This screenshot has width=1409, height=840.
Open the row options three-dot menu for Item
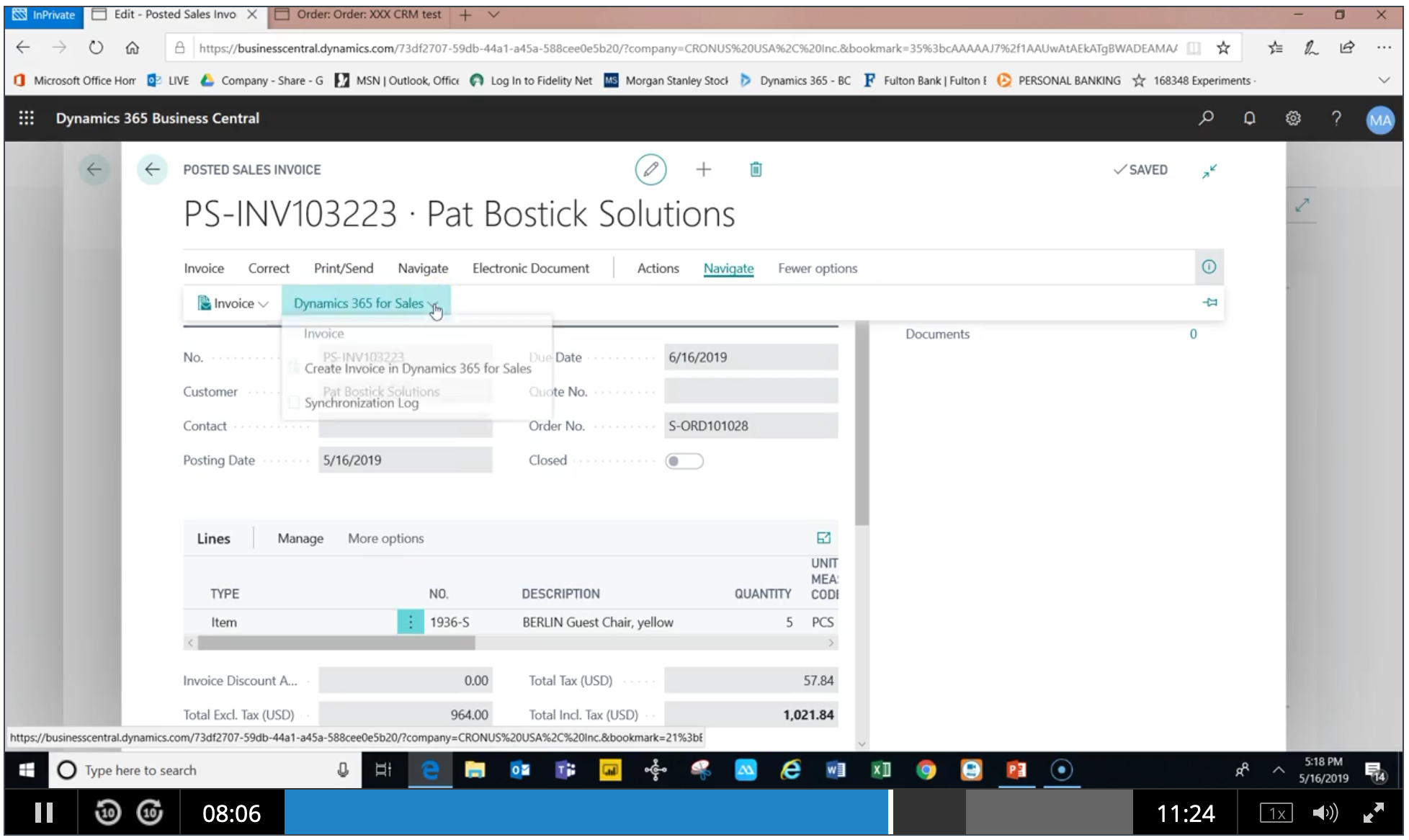411,622
